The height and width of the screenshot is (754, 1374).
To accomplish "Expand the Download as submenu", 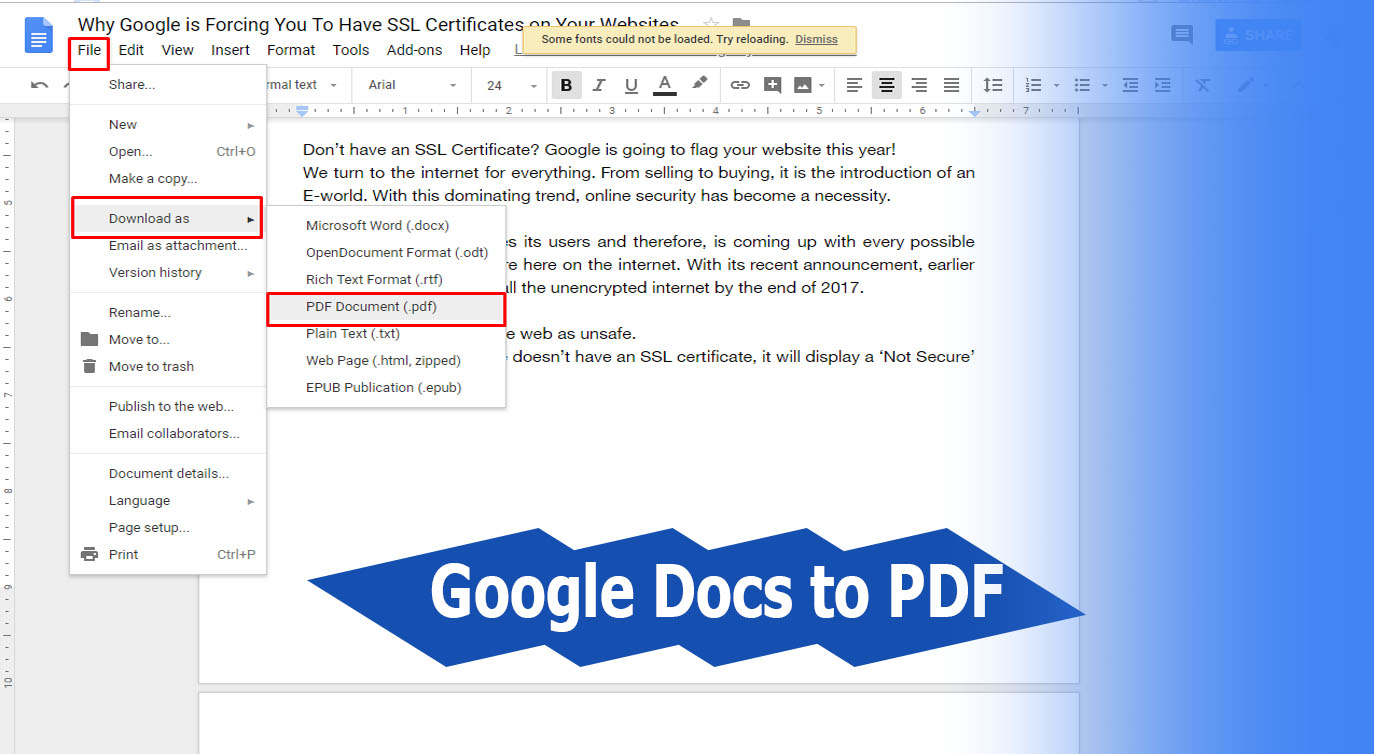I will 168,219.
